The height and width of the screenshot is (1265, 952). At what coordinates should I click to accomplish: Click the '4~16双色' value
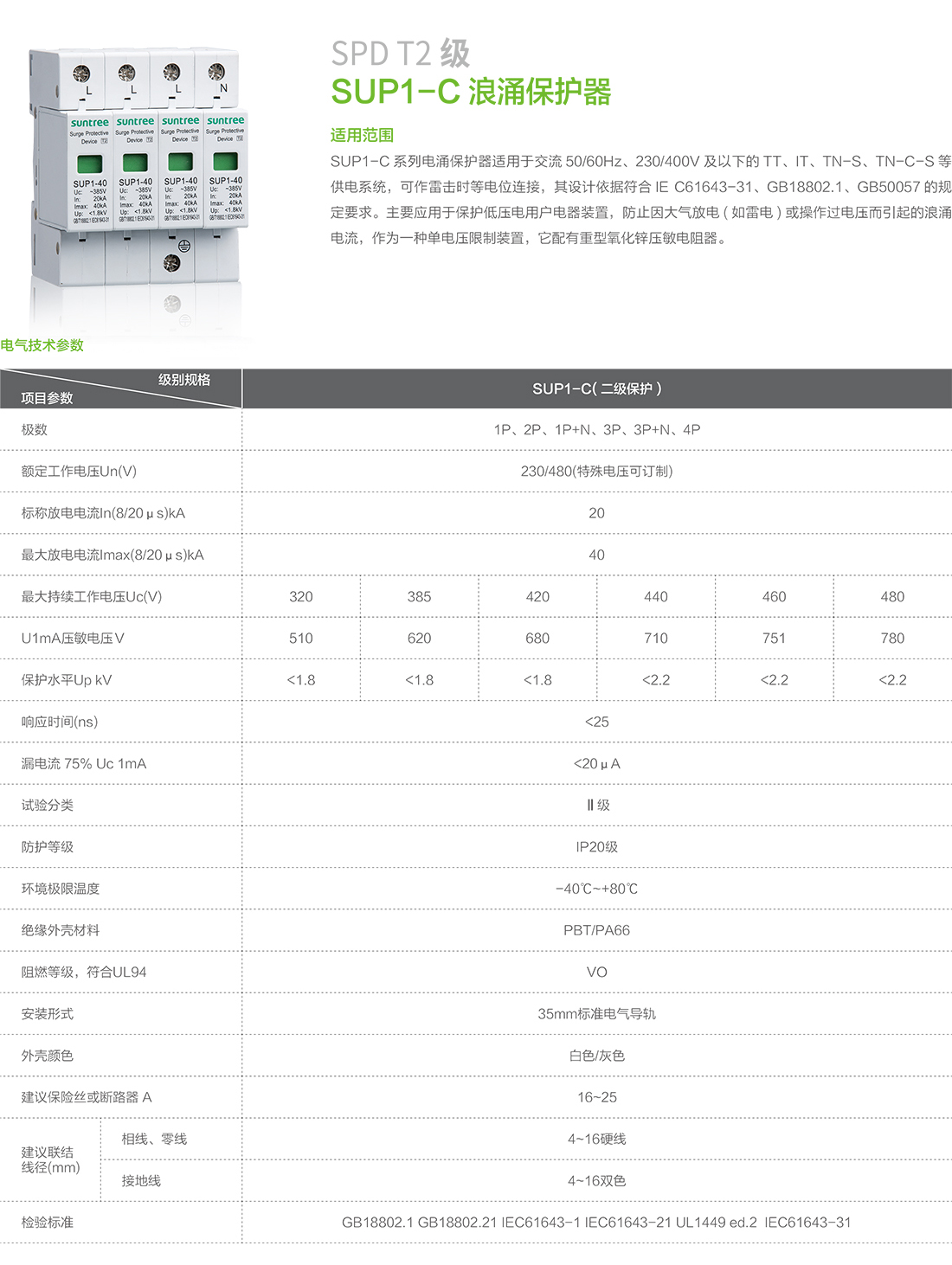point(597,1180)
